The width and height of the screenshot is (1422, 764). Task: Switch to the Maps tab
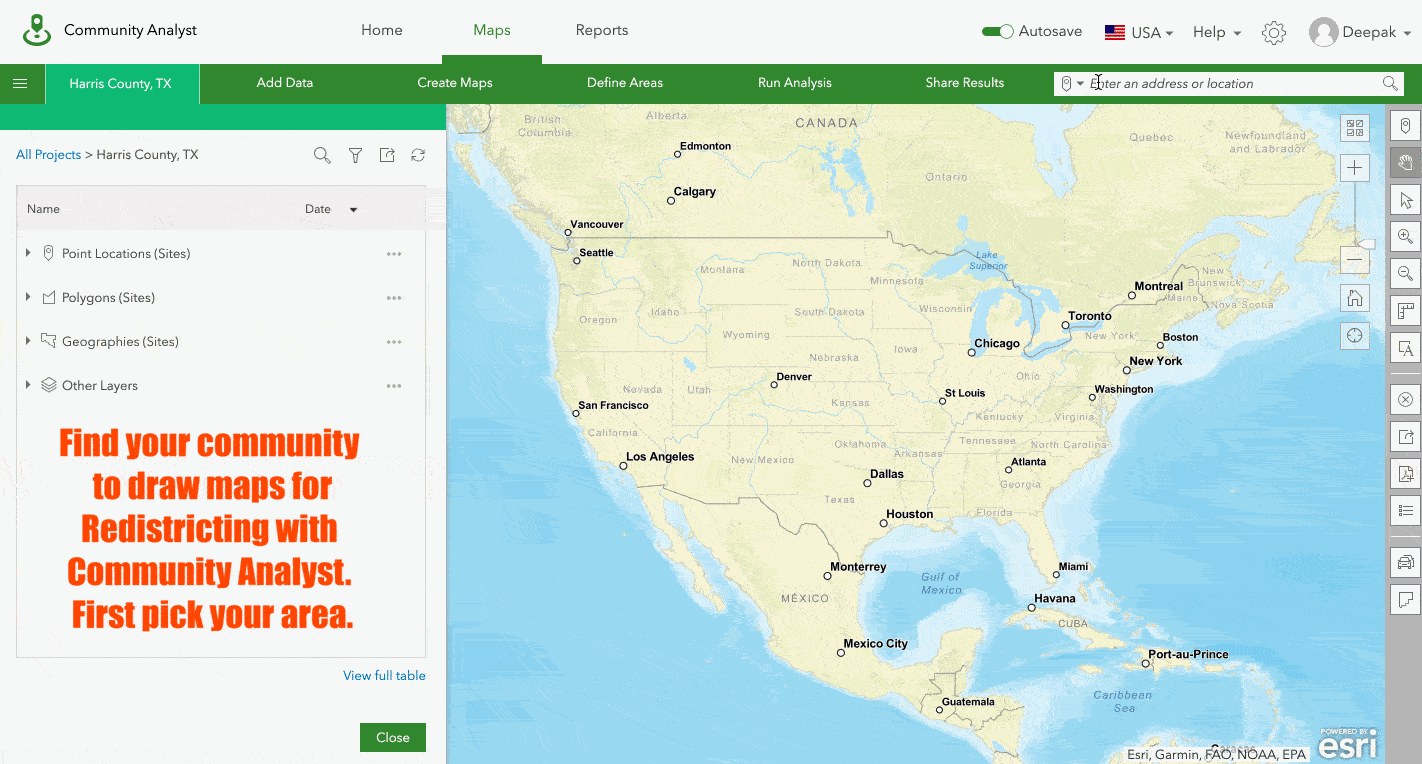(x=492, y=30)
